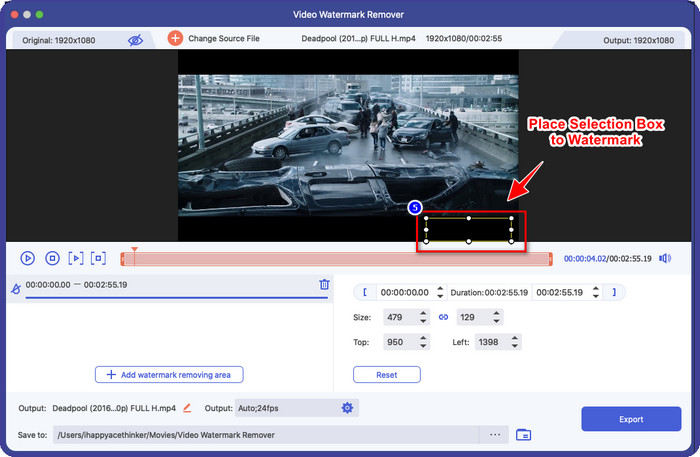Mute the audio with the speaker icon
The width and height of the screenshot is (700, 457).
pyautogui.click(x=665, y=258)
